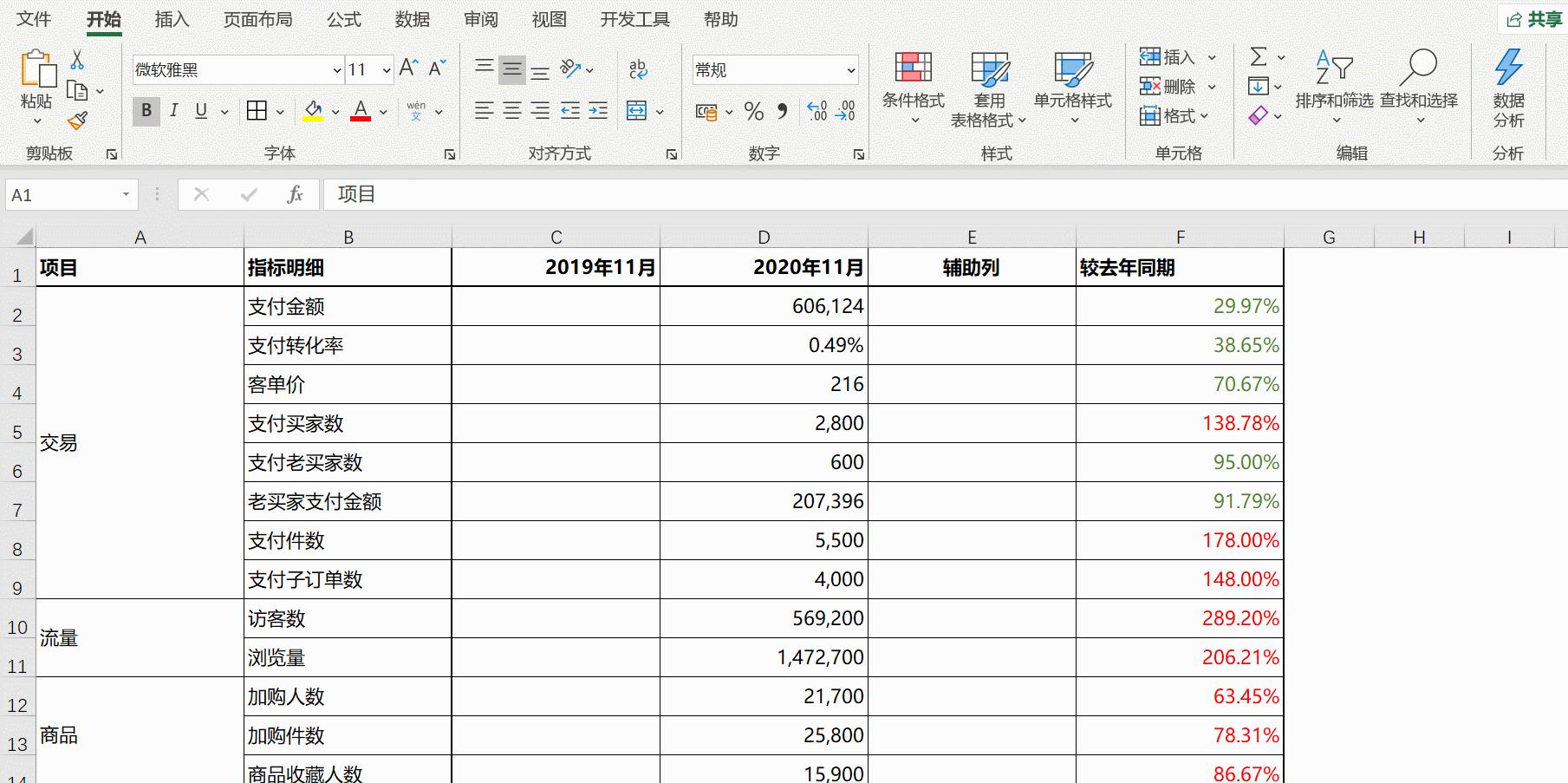Image resolution: width=1568 pixels, height=783 pixels.
Task: Toggle italic formatting
Action: (173, 110)
